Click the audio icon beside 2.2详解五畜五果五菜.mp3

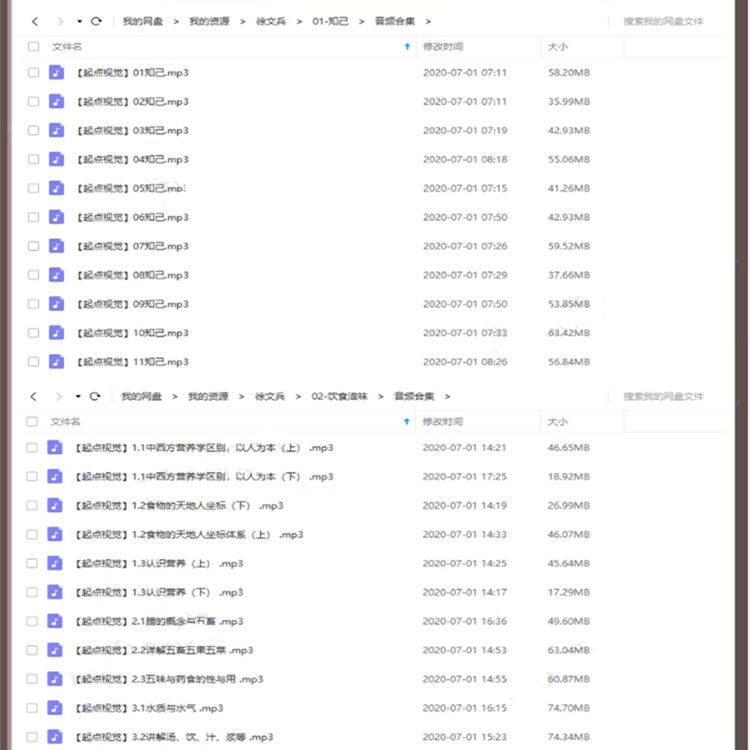(57, 650)
